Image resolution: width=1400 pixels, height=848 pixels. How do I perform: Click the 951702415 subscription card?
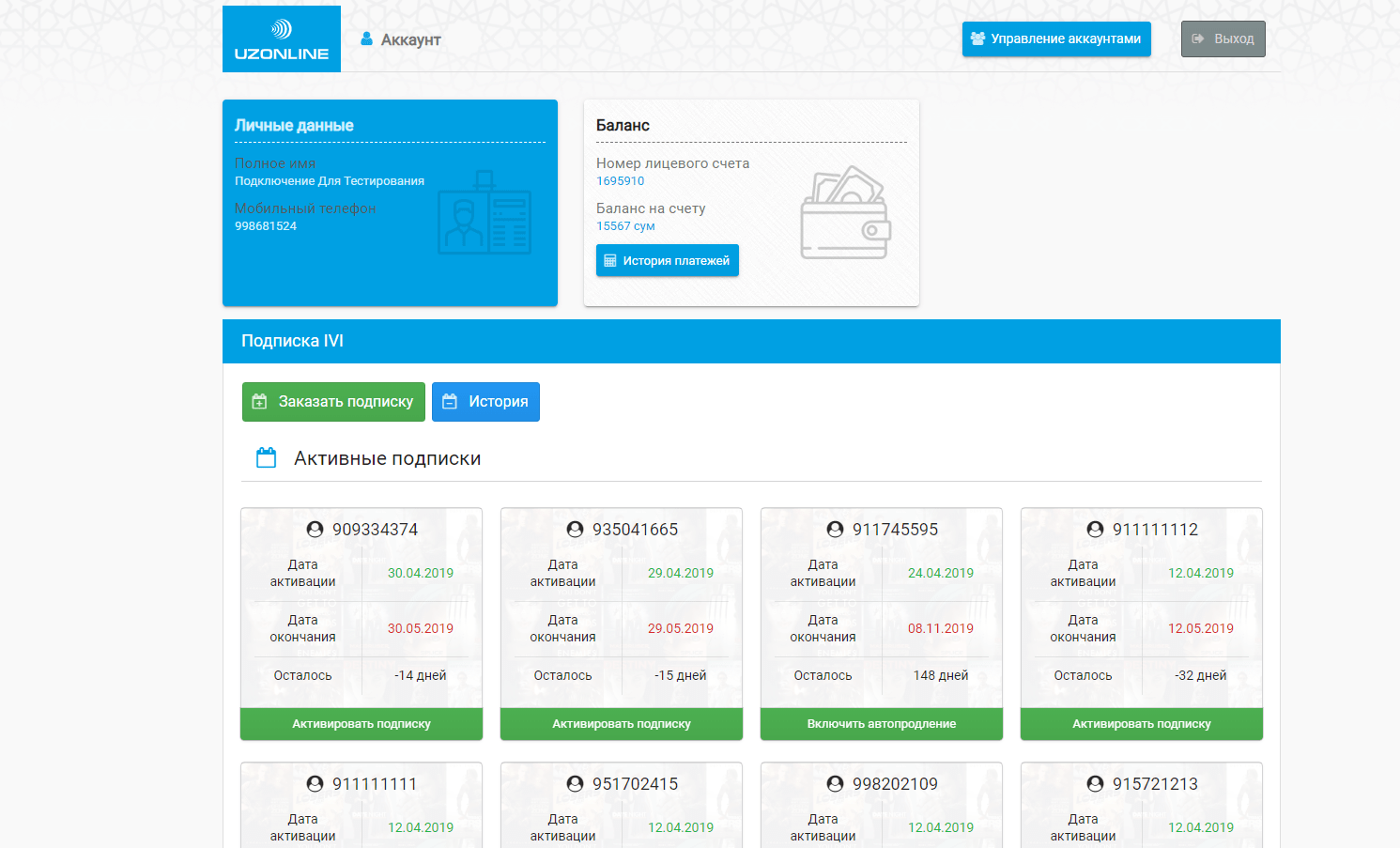click(x=622, y=805)
